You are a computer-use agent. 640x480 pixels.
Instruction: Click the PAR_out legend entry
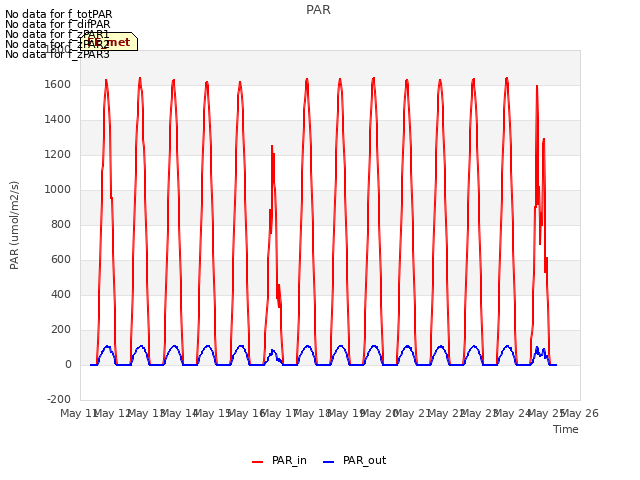(x=354, y=461)
